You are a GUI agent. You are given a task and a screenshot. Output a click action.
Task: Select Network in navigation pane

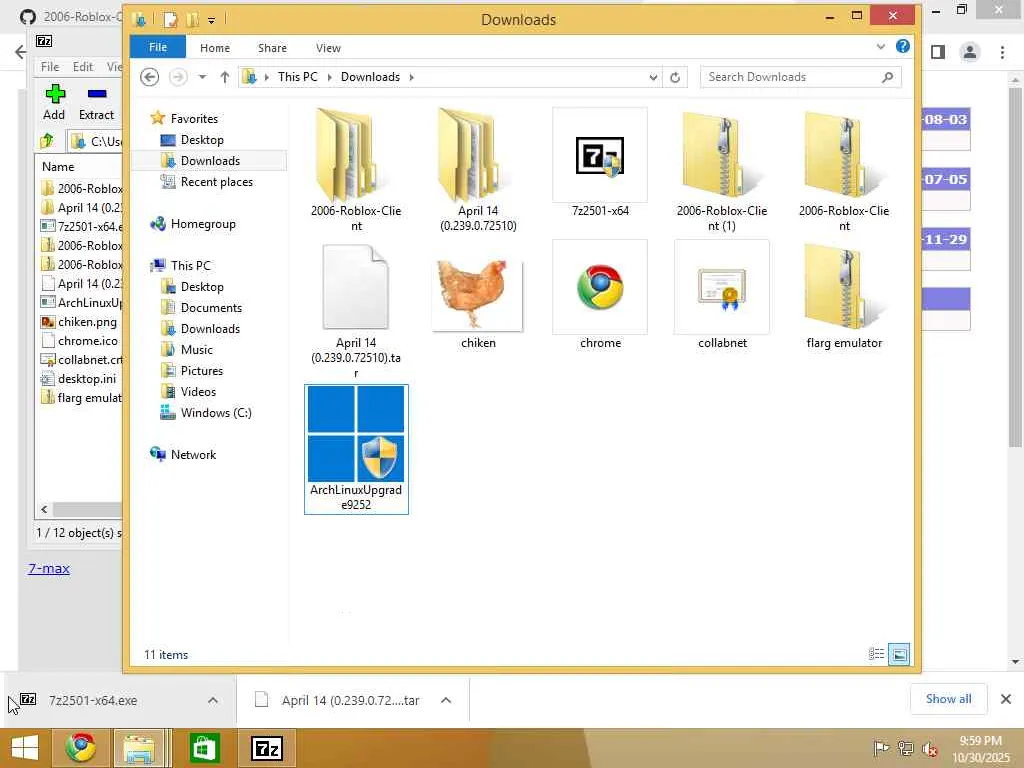[x=193, y=455]
